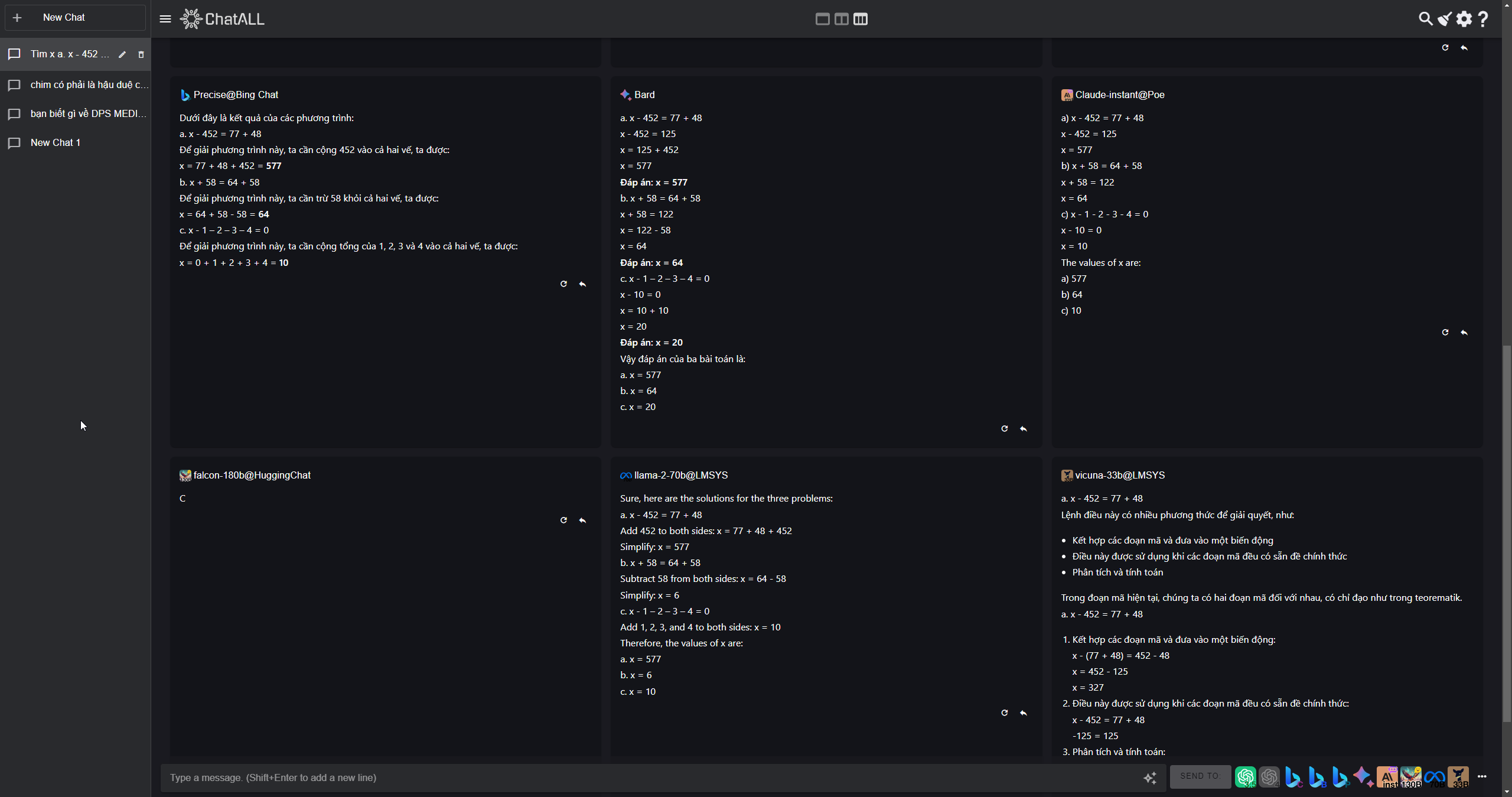The width and height of the screenshot is (1512, 797).
Task: Switch to two-column response layout
Action: tap(841, 19)
